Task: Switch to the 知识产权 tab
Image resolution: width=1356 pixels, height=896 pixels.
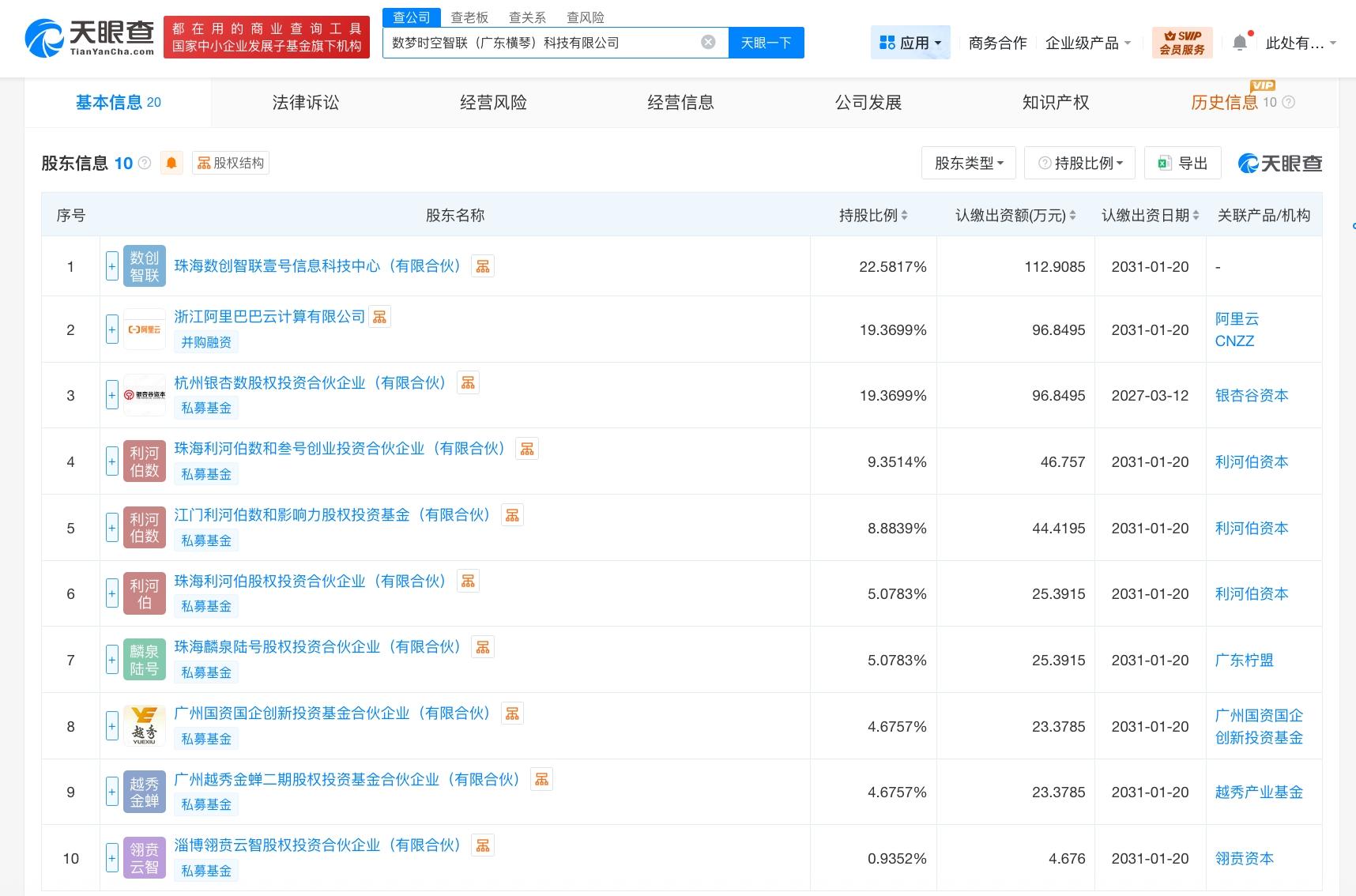Action: pos(1055,103)
